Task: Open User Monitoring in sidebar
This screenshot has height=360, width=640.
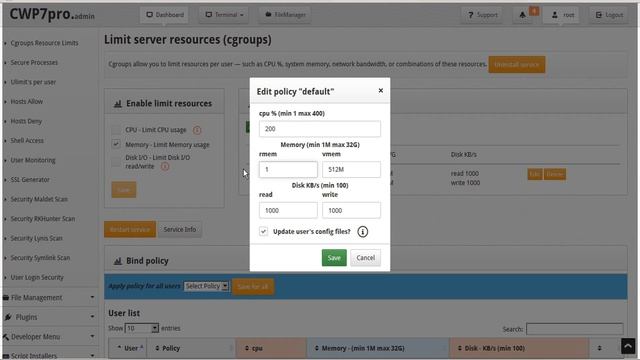Action: [x=33, y=160]
